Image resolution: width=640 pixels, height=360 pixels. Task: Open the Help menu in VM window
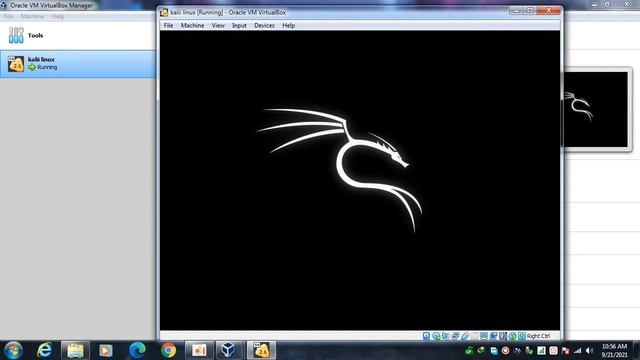point(289,25)
